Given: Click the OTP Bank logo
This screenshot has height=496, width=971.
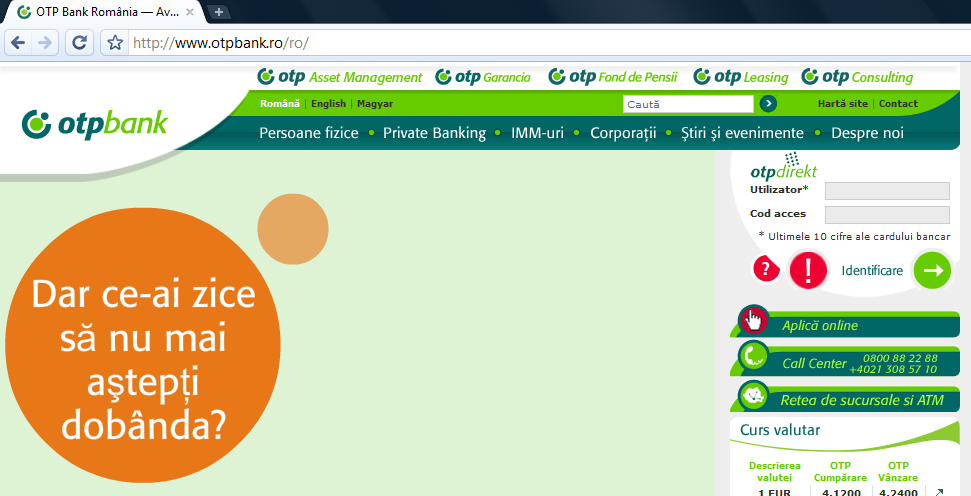Looking at the screenshot, I should pos(95,124).
